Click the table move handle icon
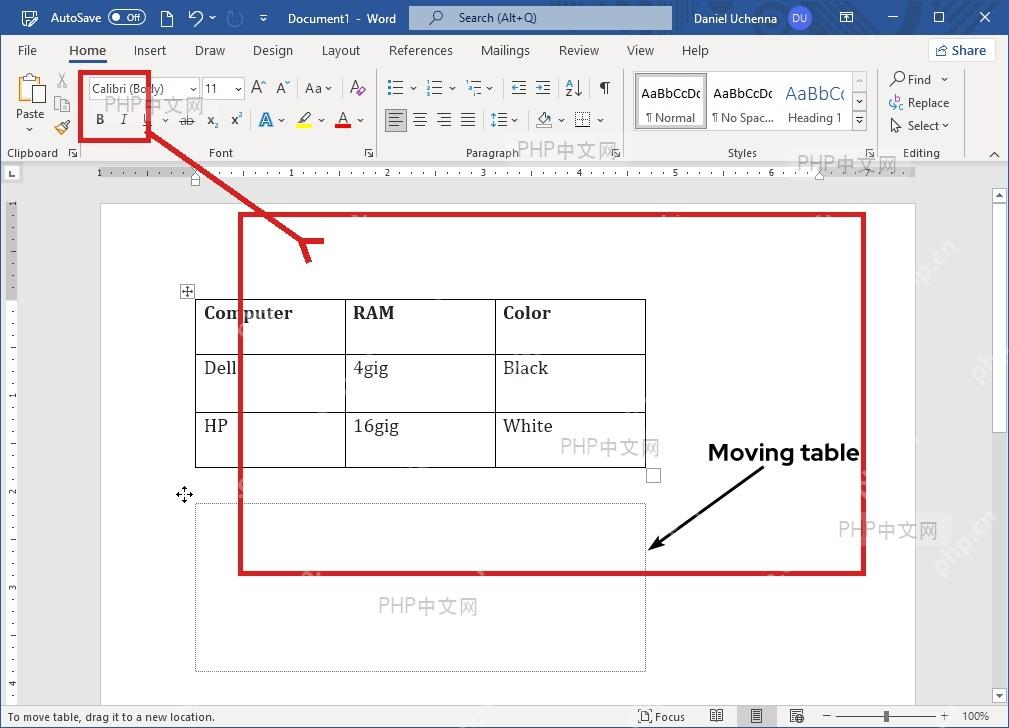The width and height of the screenshot is (1009, 728). 187,292
